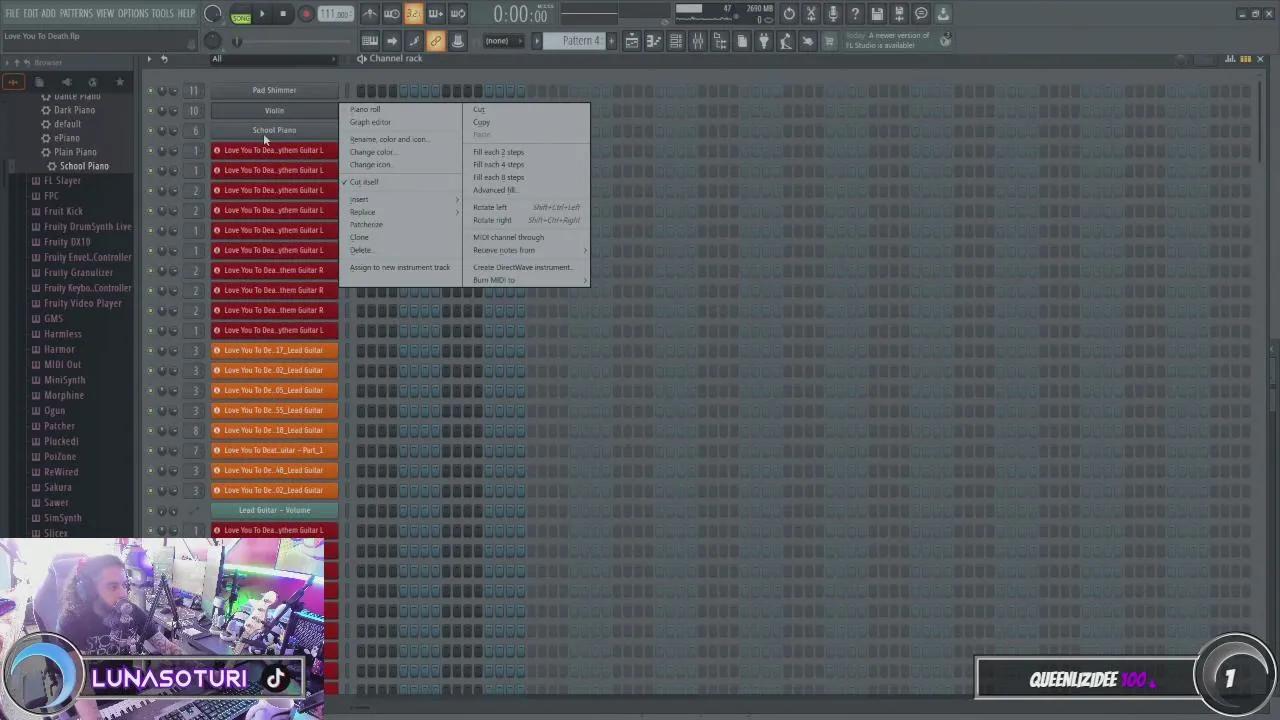Click the tempo 111 BPM field

tap(335, 14)
